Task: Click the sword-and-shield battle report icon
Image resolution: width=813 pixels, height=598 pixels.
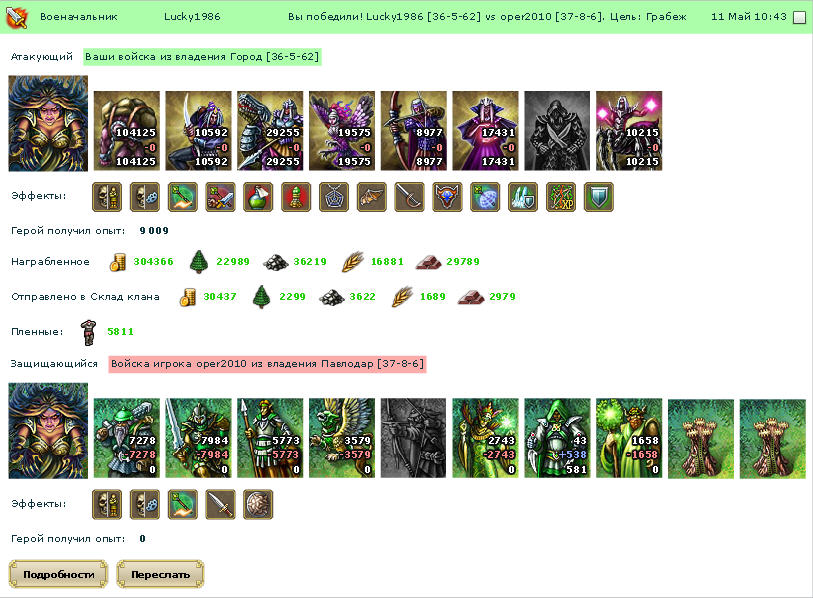Action: pyautogui.click(x=16, y=17)
